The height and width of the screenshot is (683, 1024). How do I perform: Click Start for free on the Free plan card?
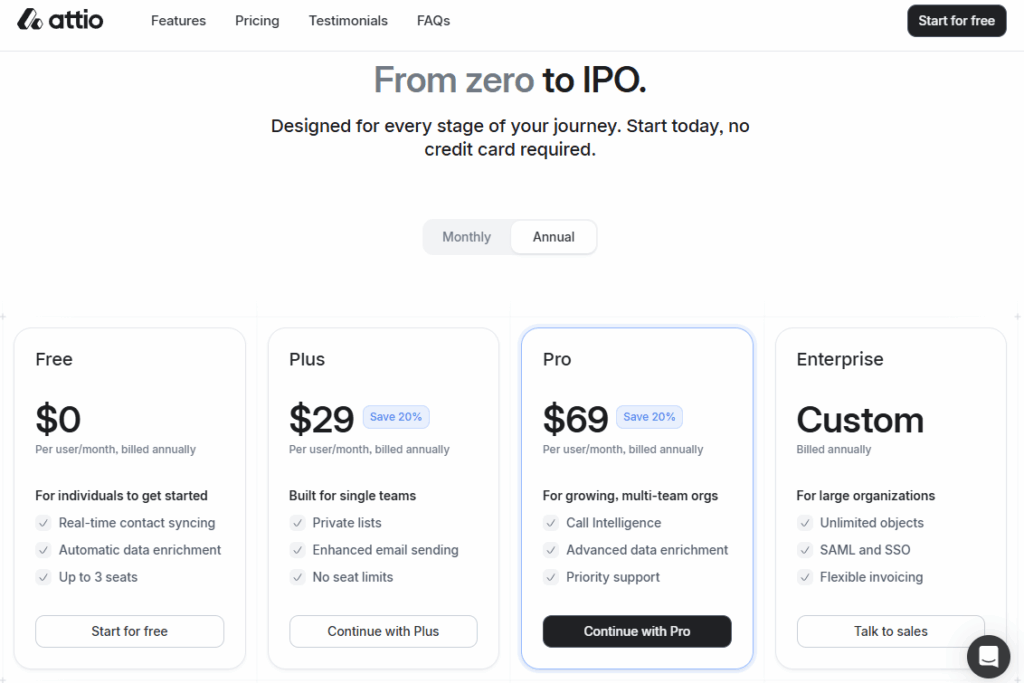click(x=129, y=631)
